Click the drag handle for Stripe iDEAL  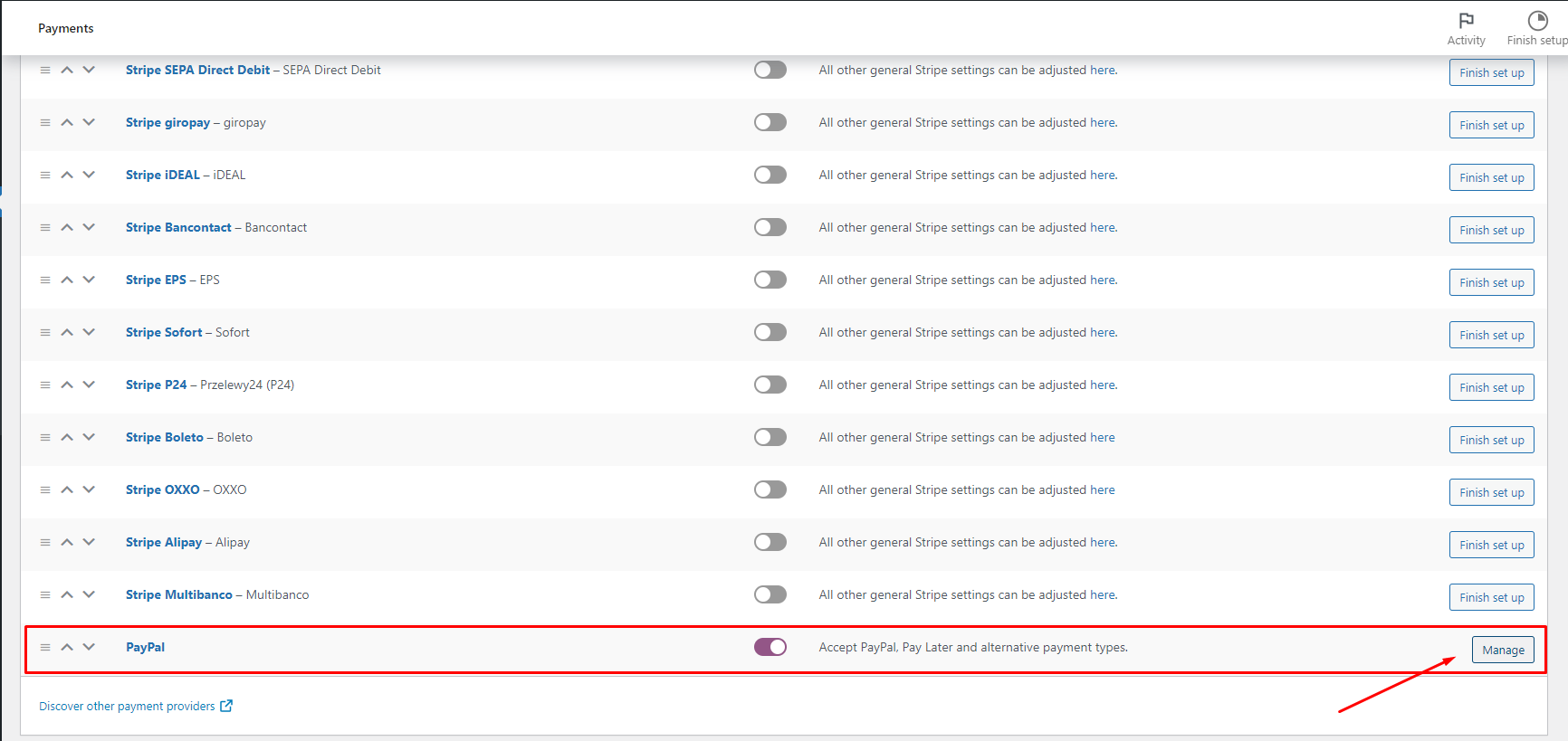pos(45,175)
